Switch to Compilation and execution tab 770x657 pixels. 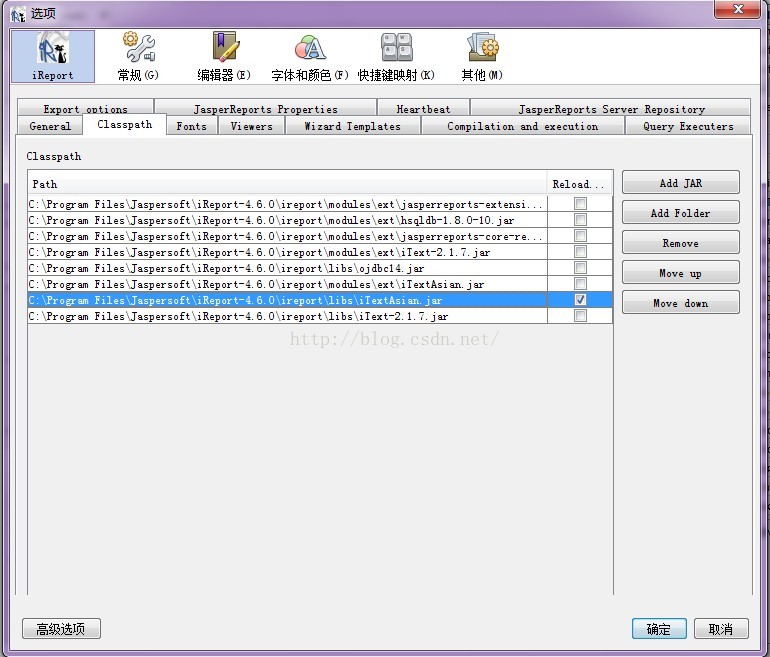[523, 126]
